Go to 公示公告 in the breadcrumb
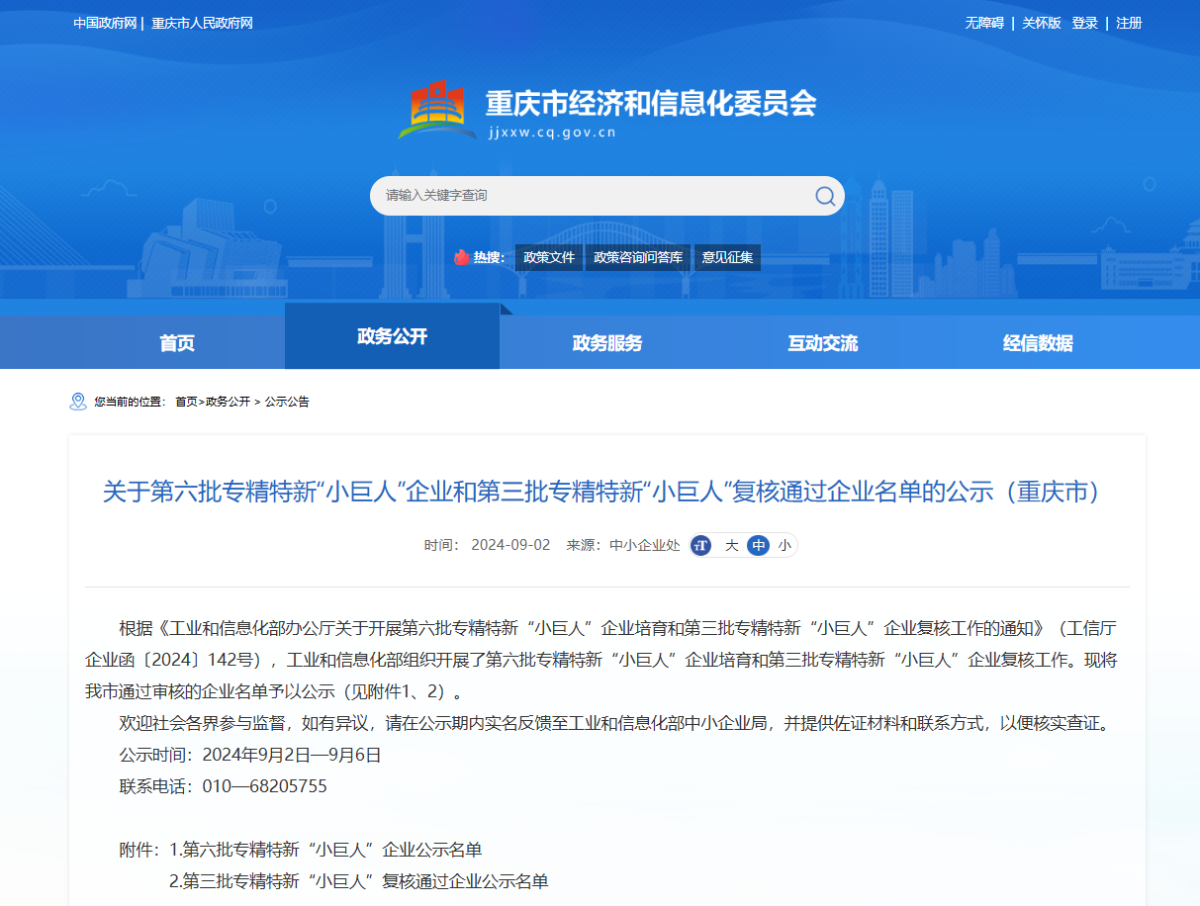 287,401
